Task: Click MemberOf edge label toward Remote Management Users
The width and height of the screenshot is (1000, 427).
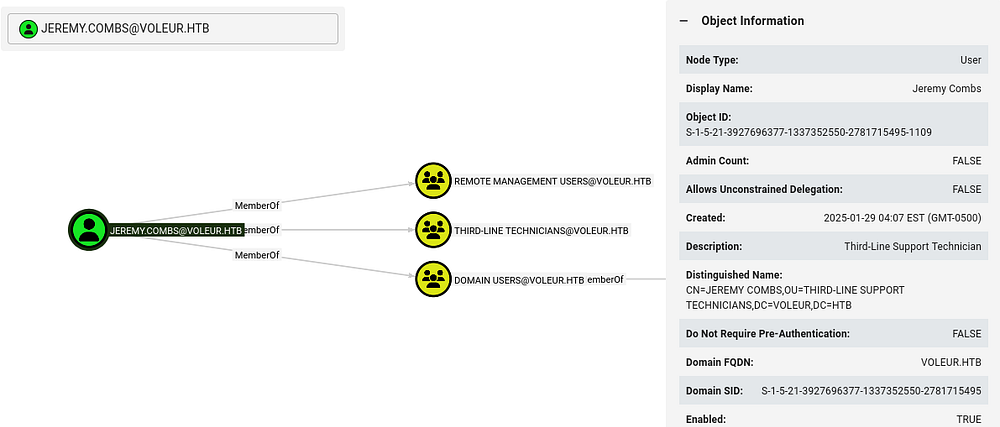Action: (x=257, y=205)
